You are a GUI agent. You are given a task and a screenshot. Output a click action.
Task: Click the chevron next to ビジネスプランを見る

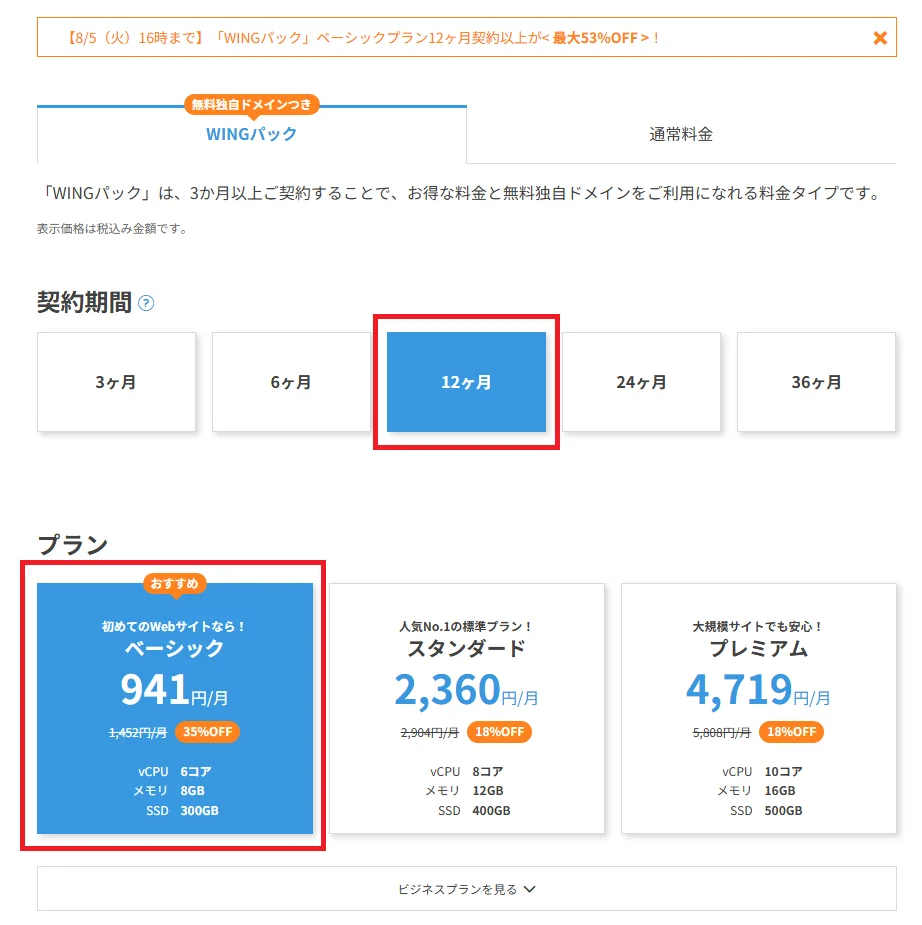click(x=530, y=888)
